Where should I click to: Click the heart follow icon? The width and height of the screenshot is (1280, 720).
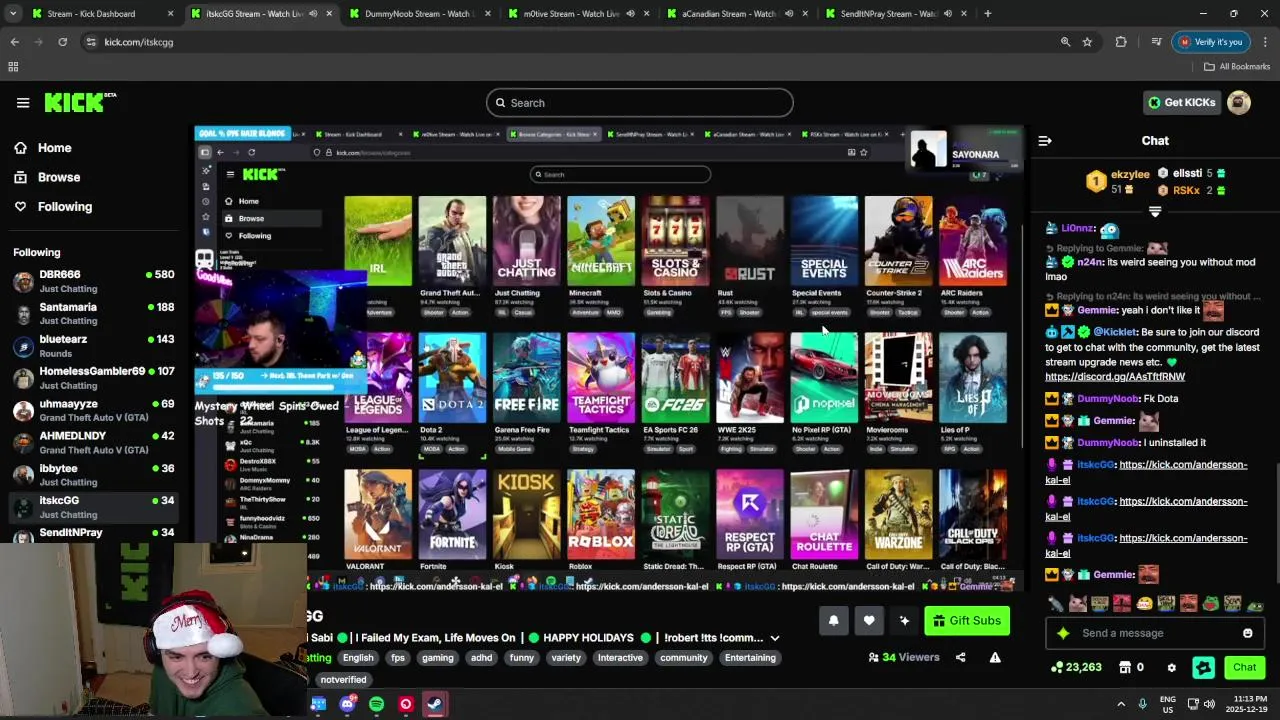(869, 621)
